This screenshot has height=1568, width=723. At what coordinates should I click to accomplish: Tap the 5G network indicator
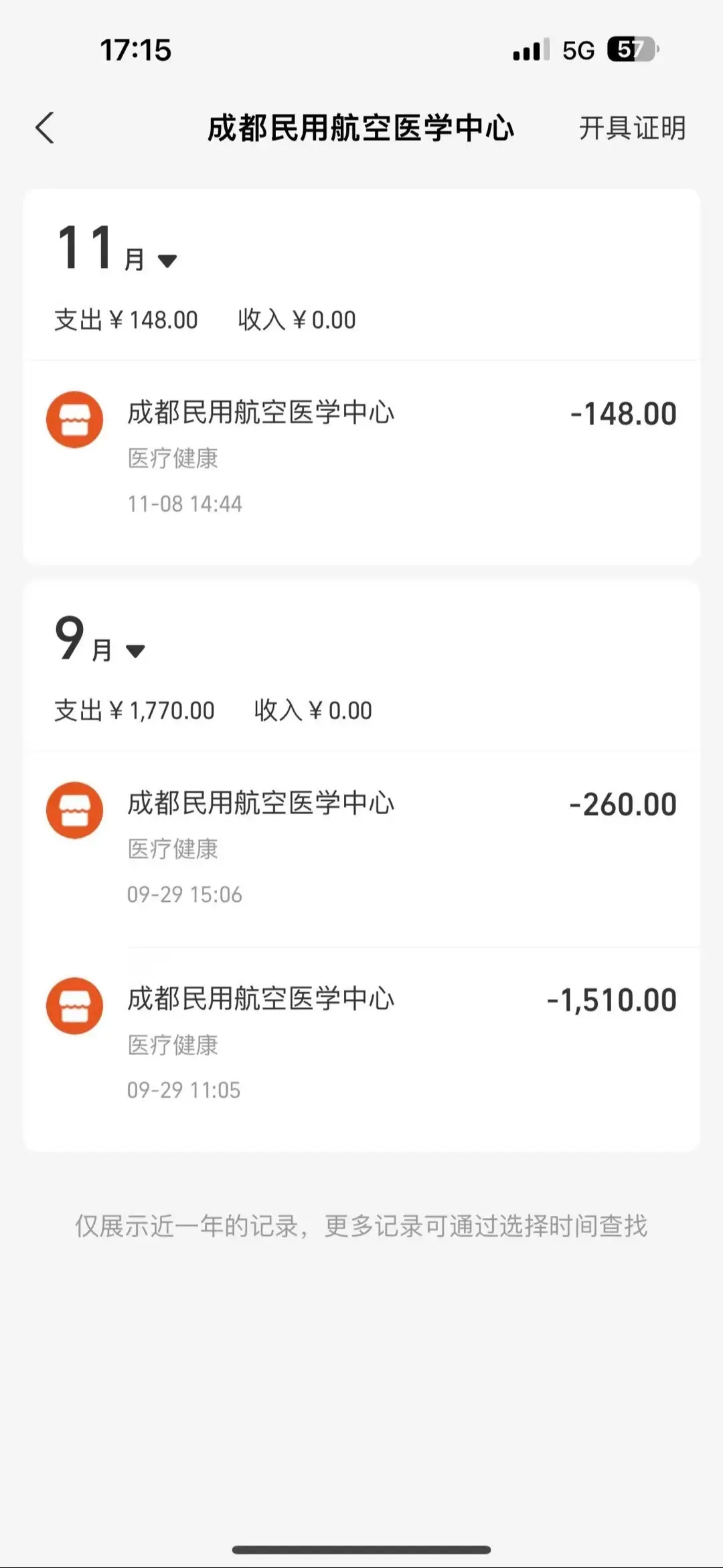click(578, 50)
